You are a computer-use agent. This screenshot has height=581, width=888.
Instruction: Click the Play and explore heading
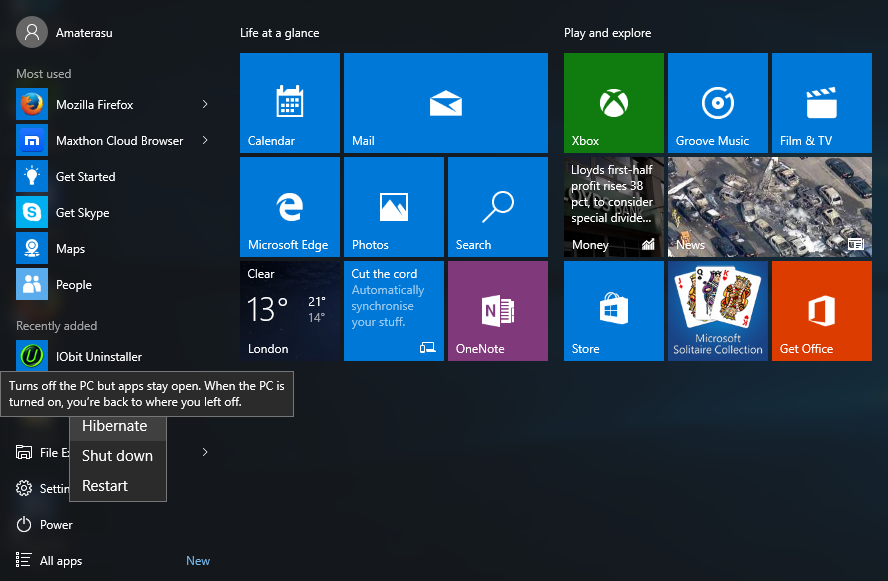[x=607, y=33]
